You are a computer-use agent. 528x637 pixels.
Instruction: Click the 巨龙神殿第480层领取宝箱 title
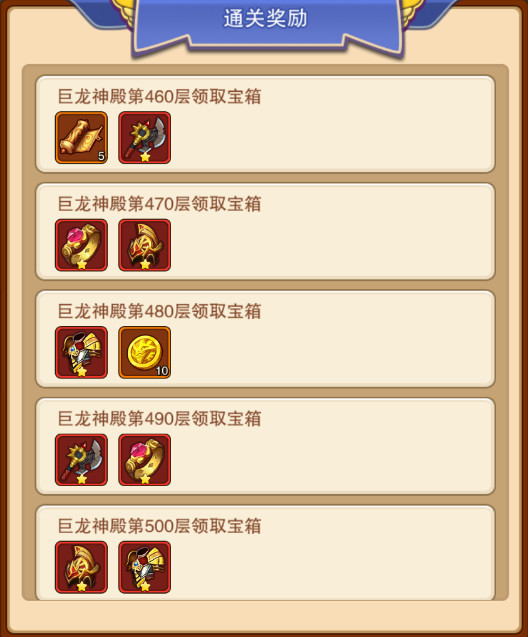click(x=159, y=311)
